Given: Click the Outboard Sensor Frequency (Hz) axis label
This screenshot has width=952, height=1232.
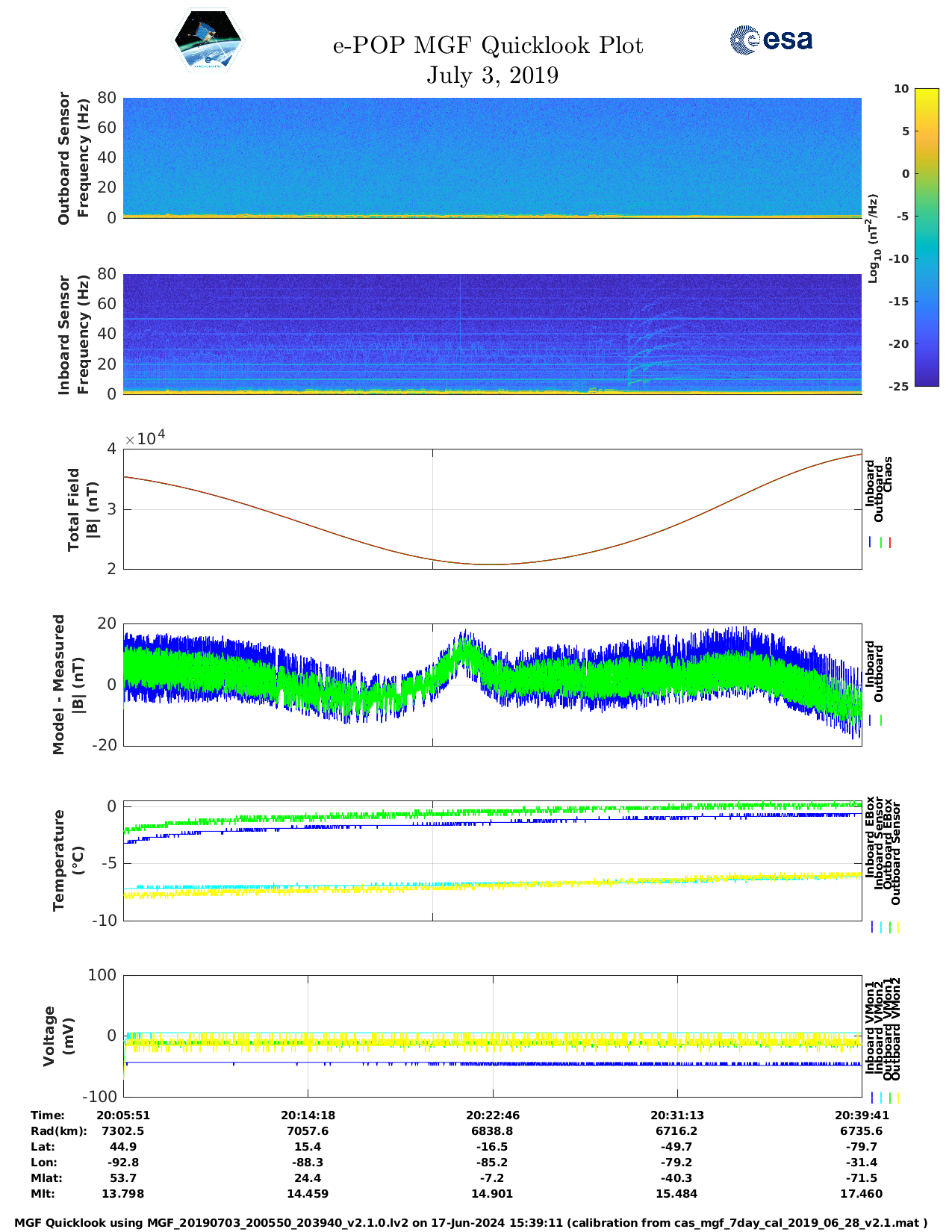Looking at the screenshot, I should pyautogui.click(x=73, y=158).
